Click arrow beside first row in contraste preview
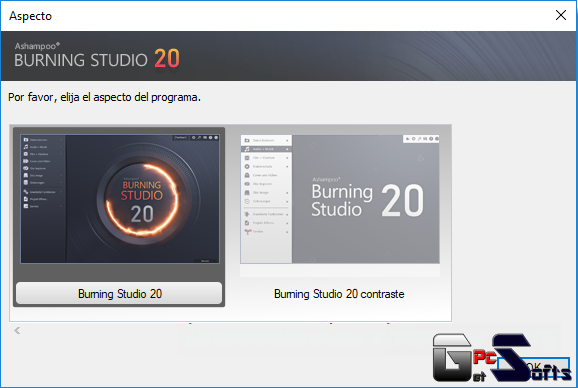Screen dimensions: 578x388 tap(287, 140)
